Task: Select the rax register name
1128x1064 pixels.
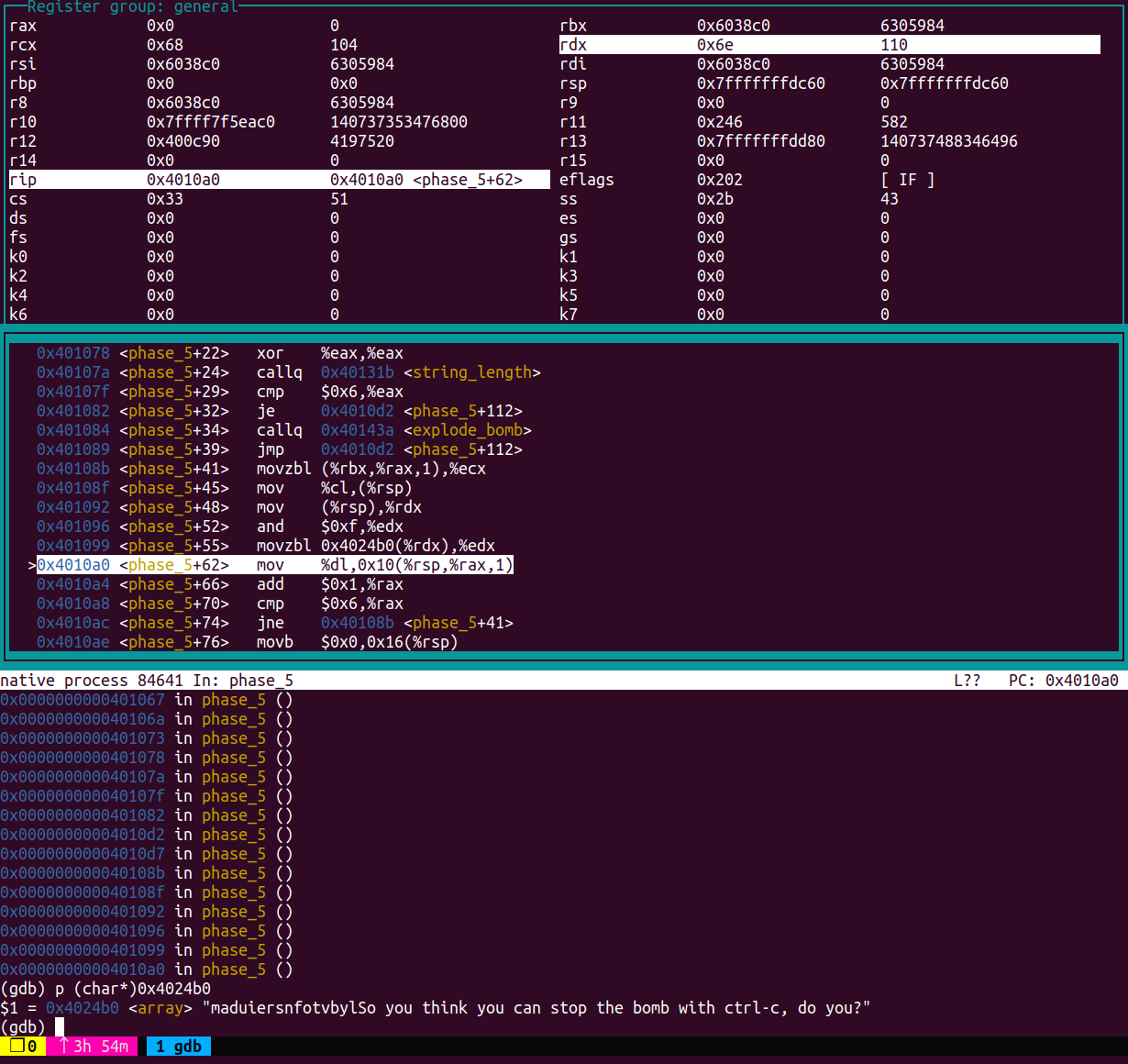Action: (23, 26)
